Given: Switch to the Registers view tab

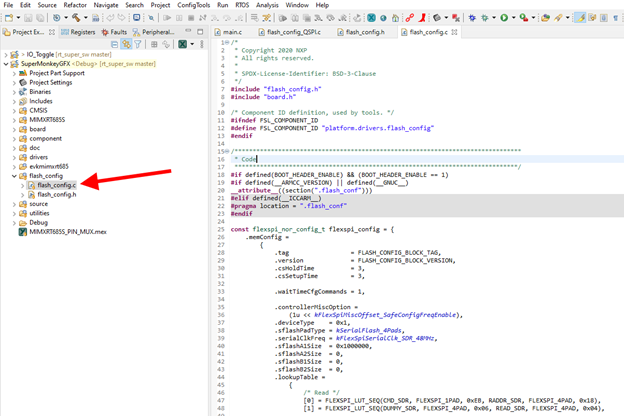Looking at the screenshot, I should (78, 32).
